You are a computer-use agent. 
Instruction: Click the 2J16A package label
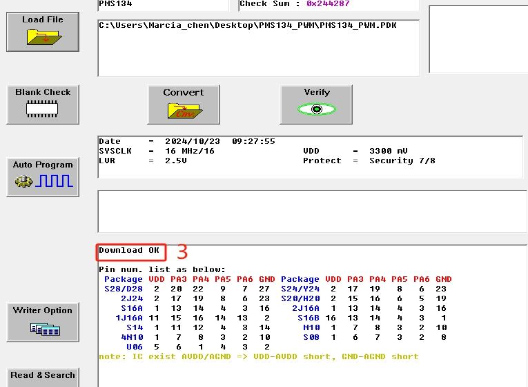(306, 309)
